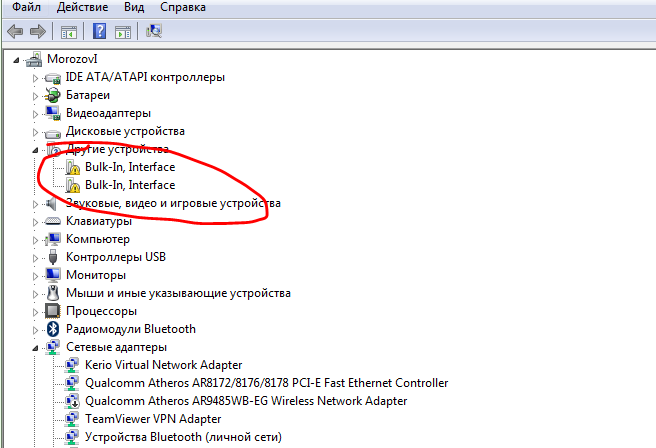Image resolution: width=656 pixels, height=448 pixels.
Task: Click the monitor icon beside Мониторы
Action: pyautogui.click(x=53, y=275)
